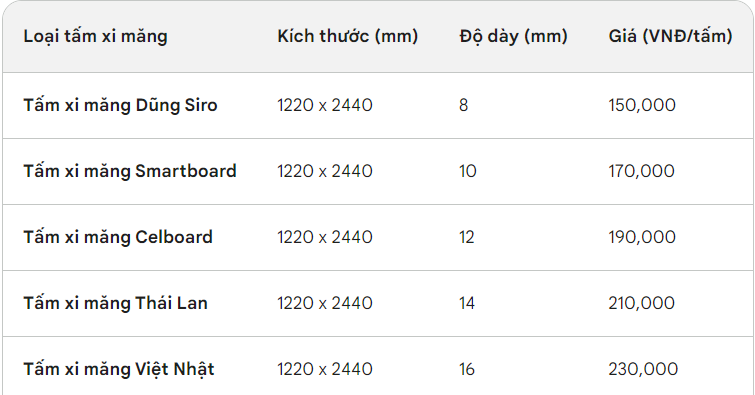The image size is (755, 395).
Task: Select the 'Giá (VNĐ/tấm)' column header
Action: tap(670, 37)
